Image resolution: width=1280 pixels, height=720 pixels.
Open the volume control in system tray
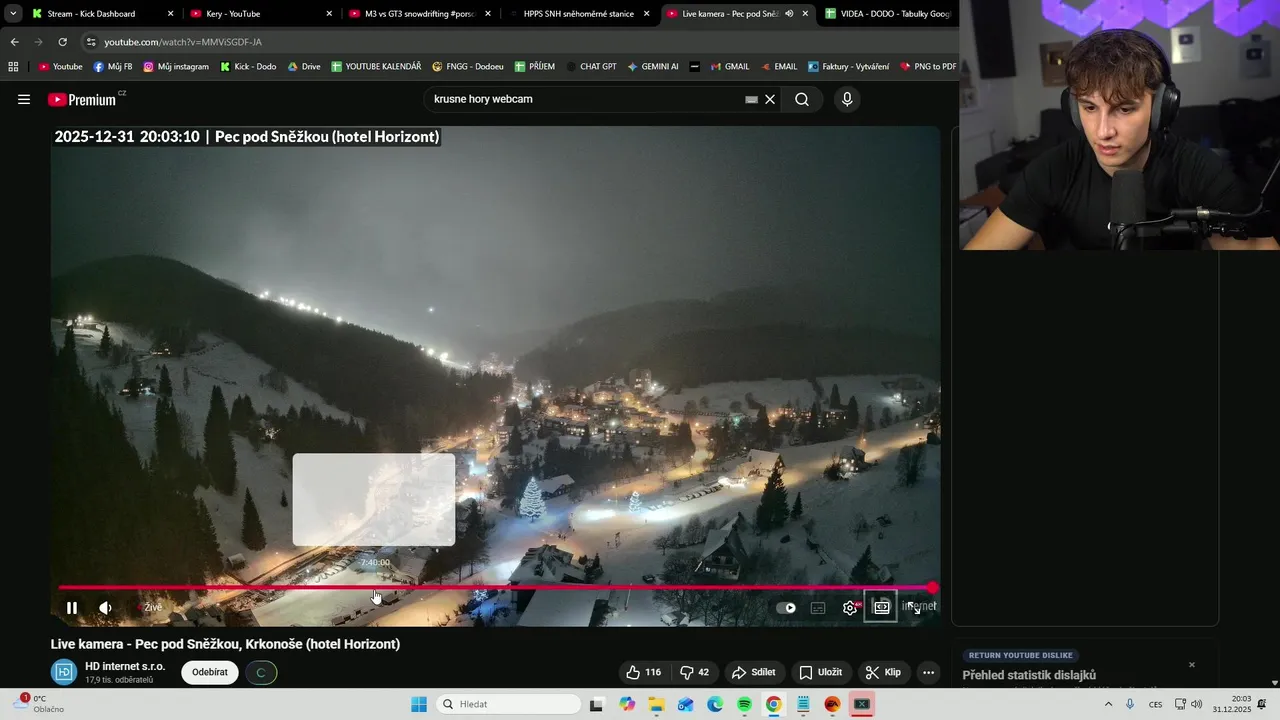1197,704
